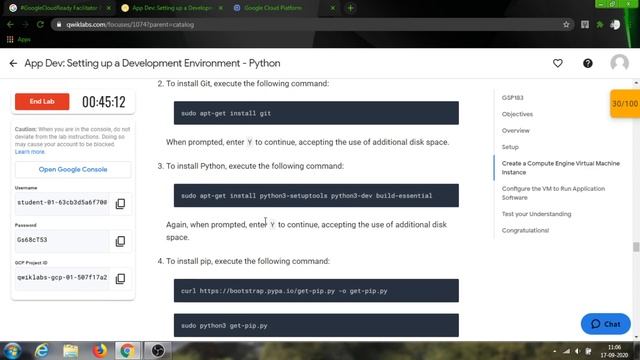The width and height of the screenshot is (640, 360).
Task: Click the 30/100 score badge
Action: tap(625, 103)
